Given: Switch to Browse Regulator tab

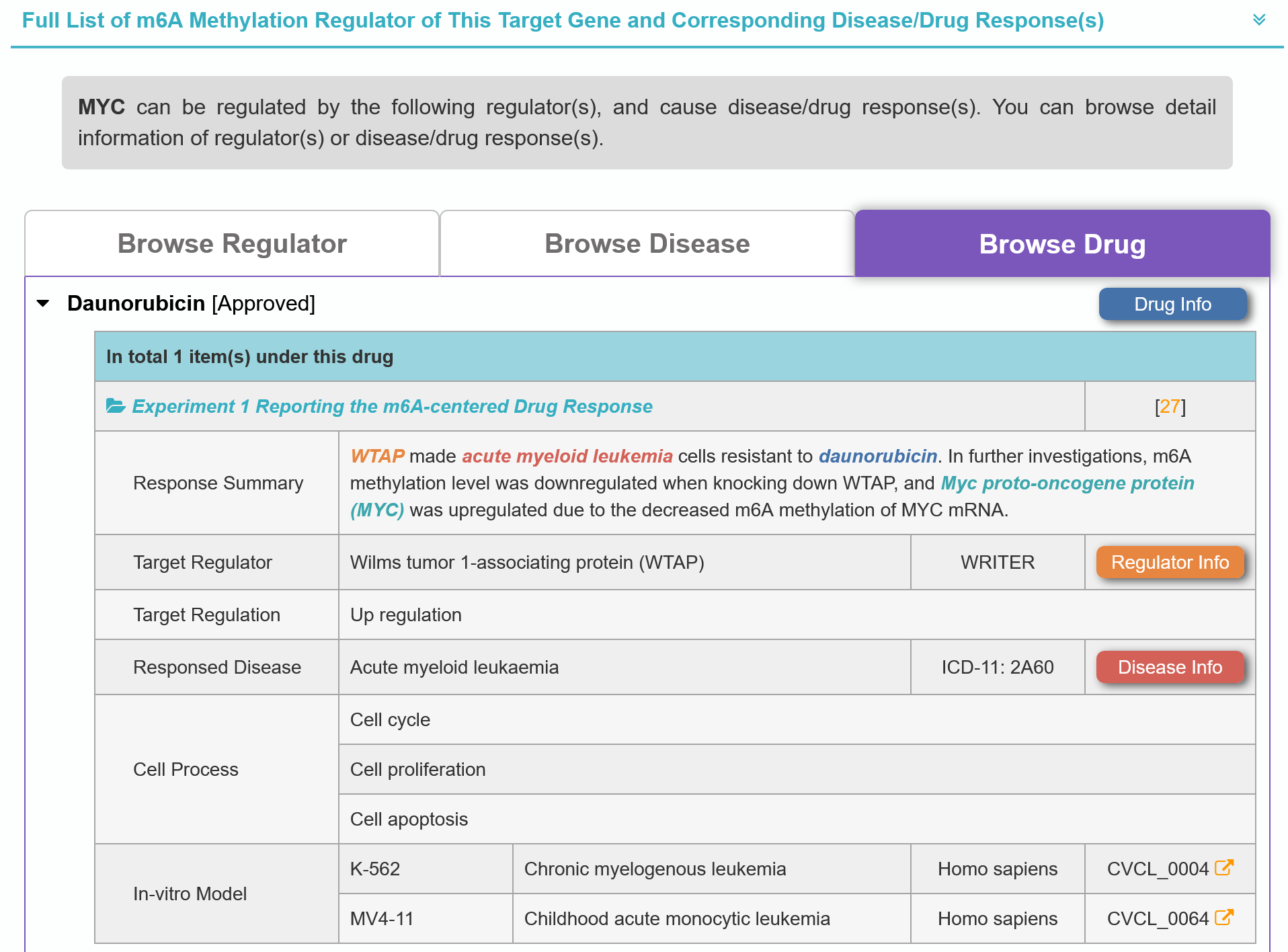Looking at the screenshot, I should tap(232, 244).
